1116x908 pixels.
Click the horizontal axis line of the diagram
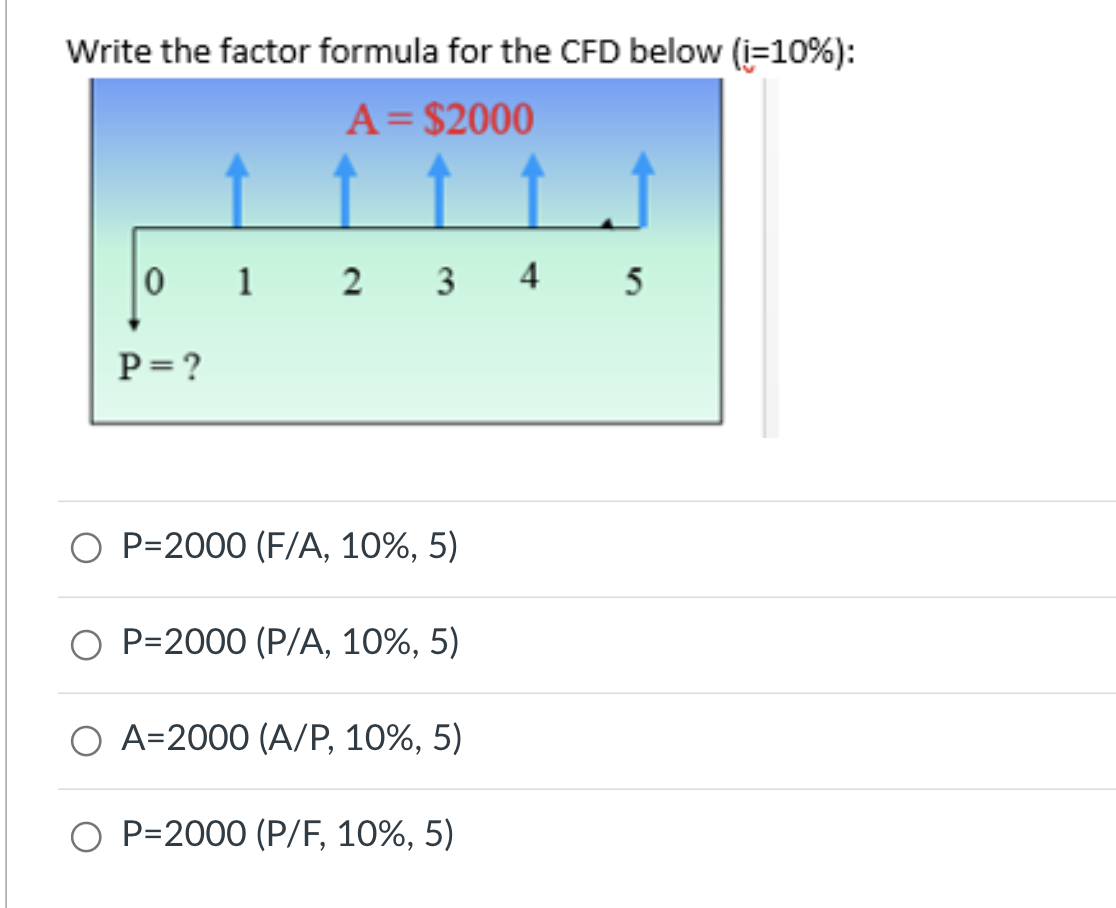click(400, 228)
